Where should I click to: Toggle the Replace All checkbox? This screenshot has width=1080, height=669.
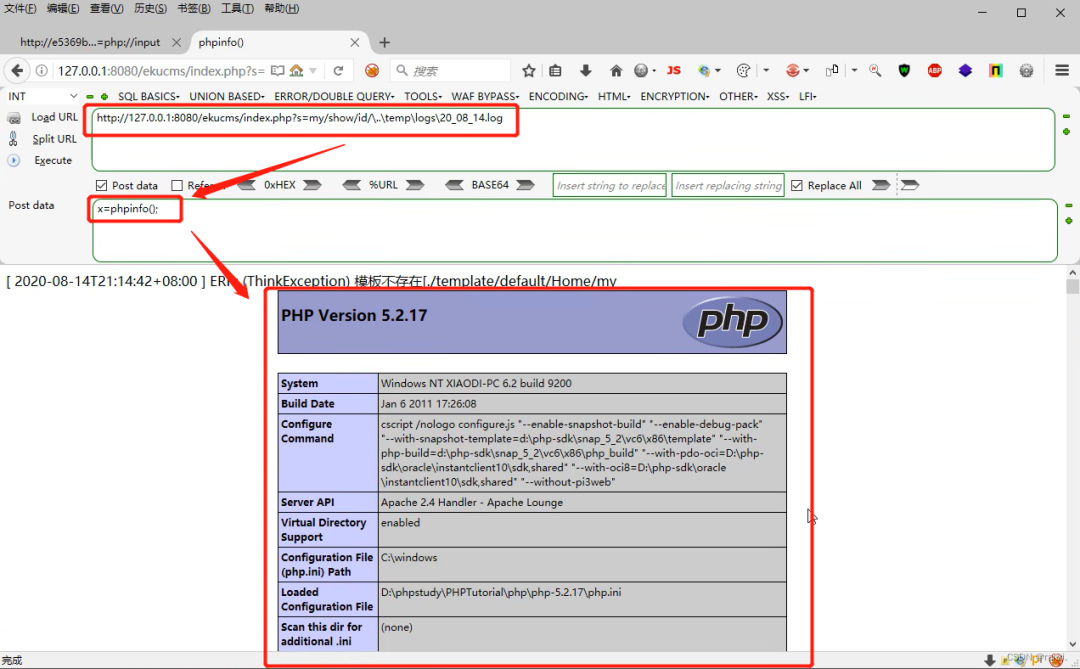(797, 185)
